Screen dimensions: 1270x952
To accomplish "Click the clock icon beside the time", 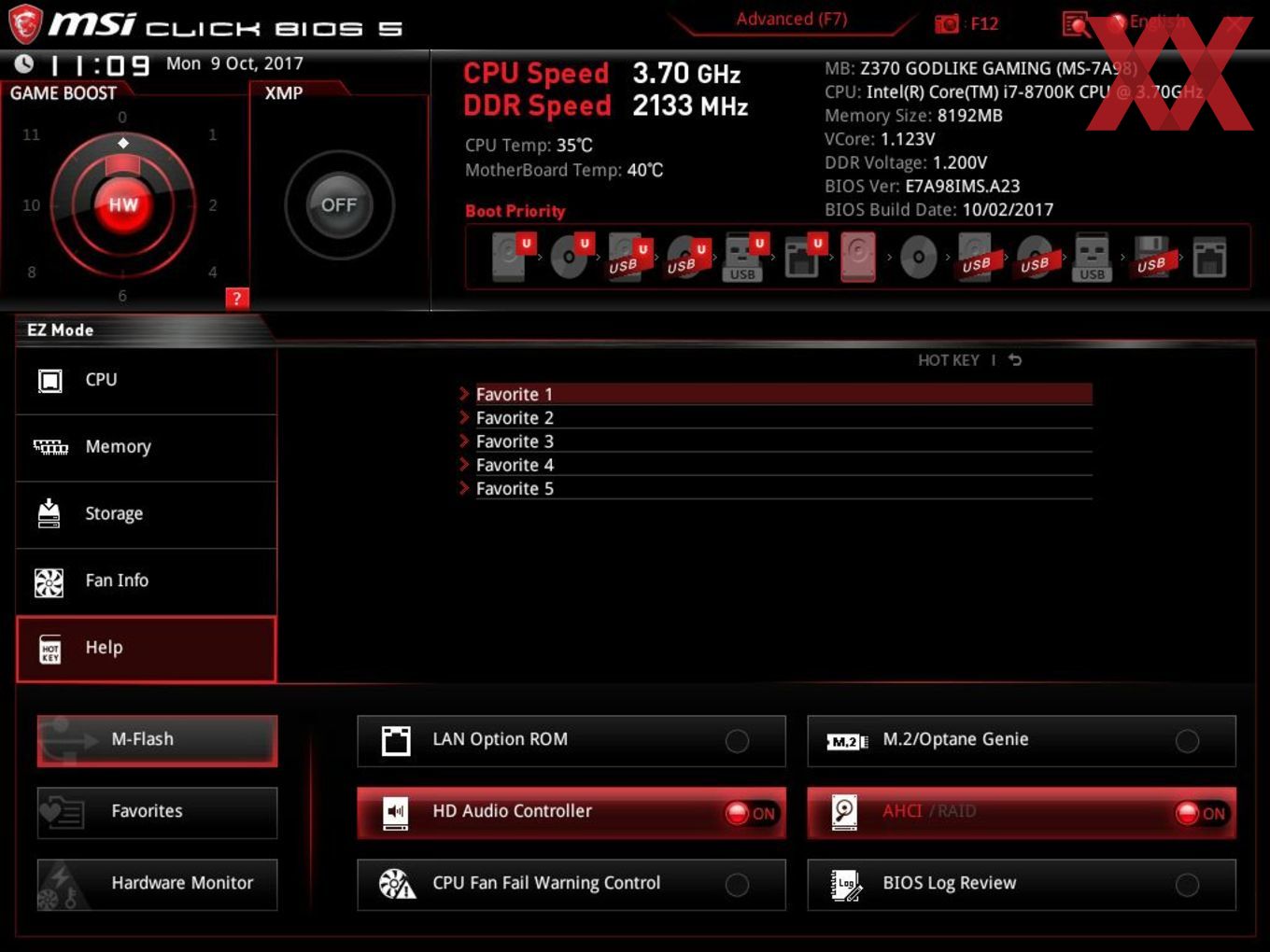I will (x=24, y=63).
